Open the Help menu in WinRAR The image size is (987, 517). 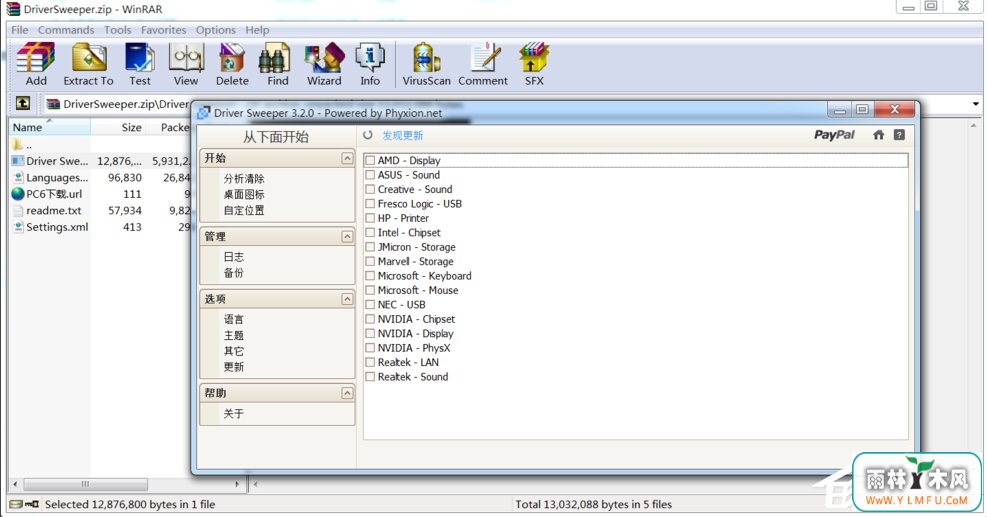[x=257, y=30]
